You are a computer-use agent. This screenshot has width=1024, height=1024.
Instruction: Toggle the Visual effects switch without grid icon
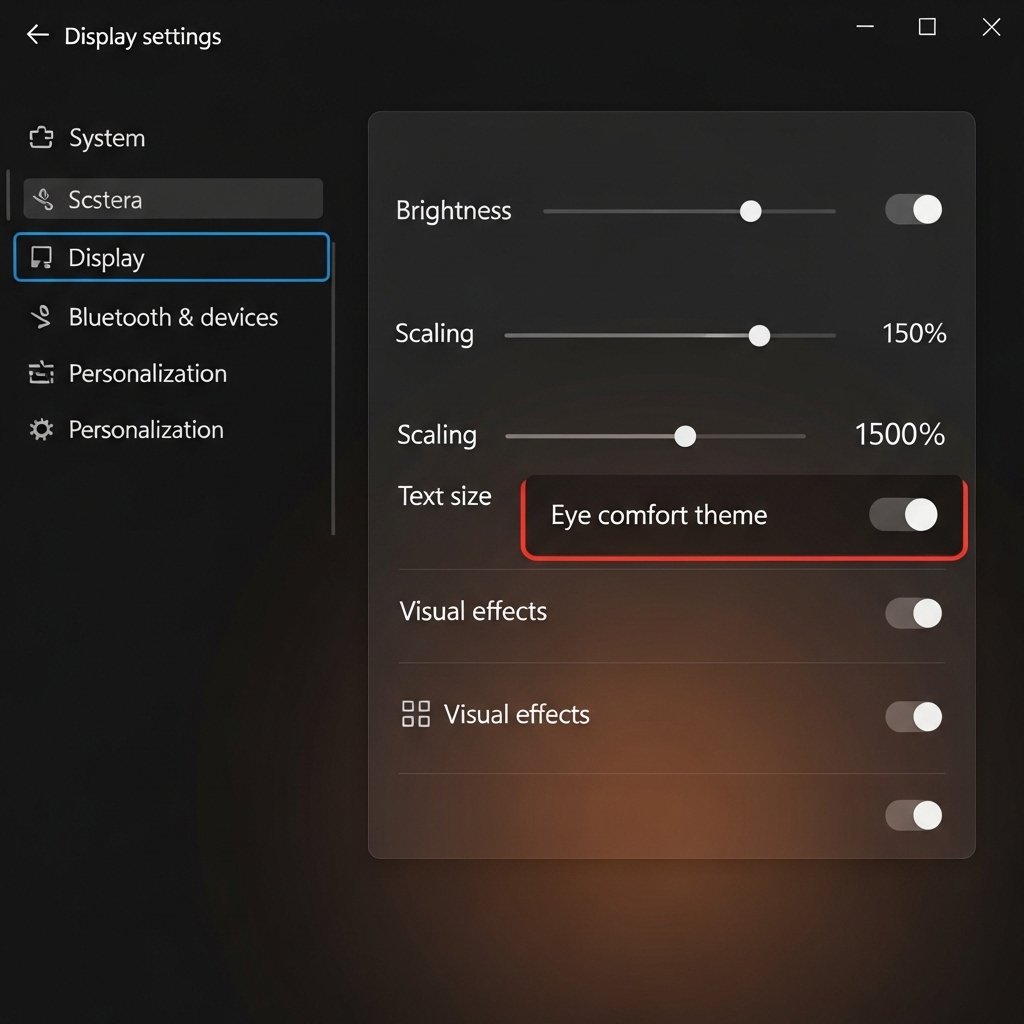913,613
